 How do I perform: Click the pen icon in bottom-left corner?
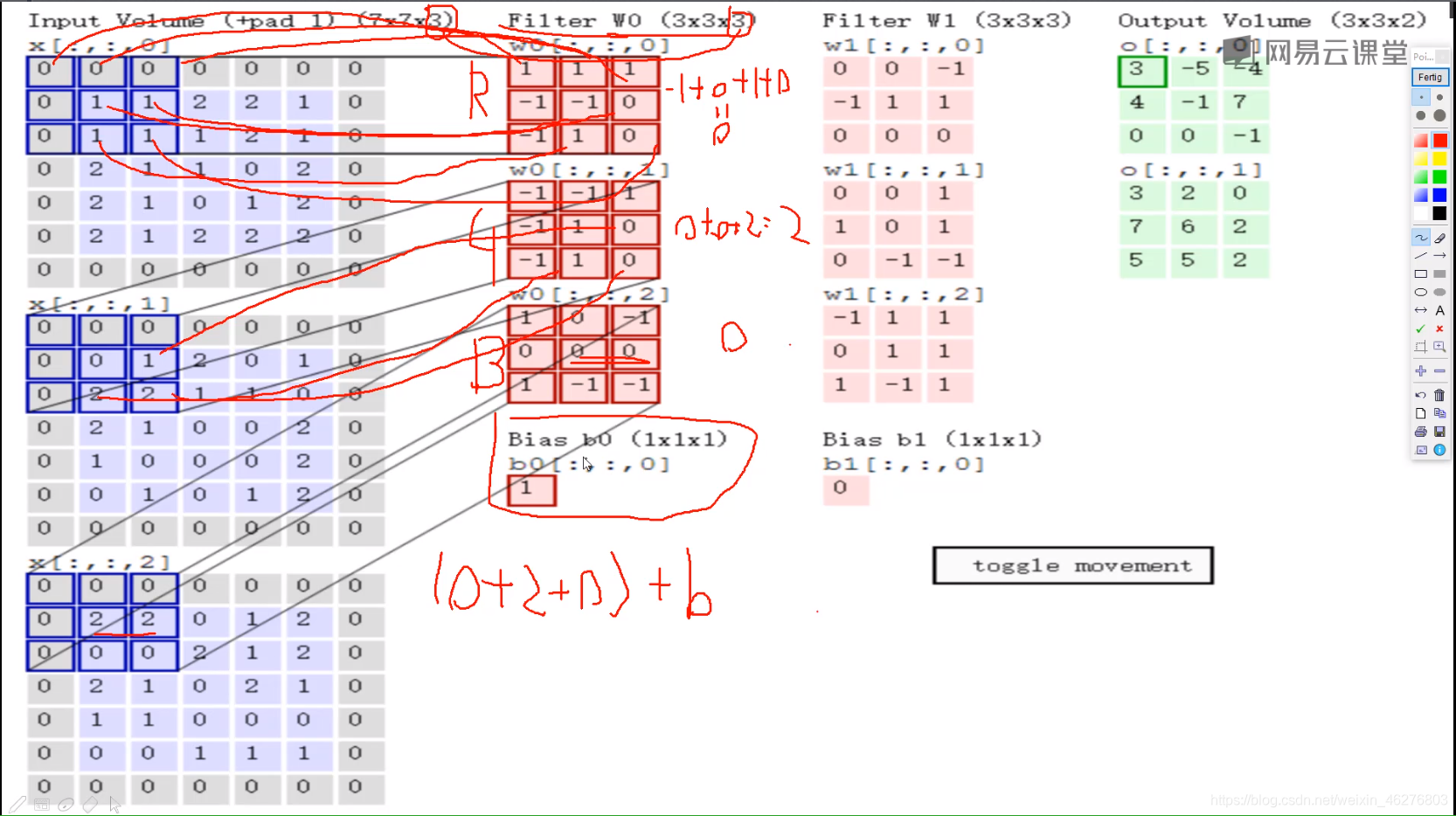pyautogui.click(x=17, y=805)
